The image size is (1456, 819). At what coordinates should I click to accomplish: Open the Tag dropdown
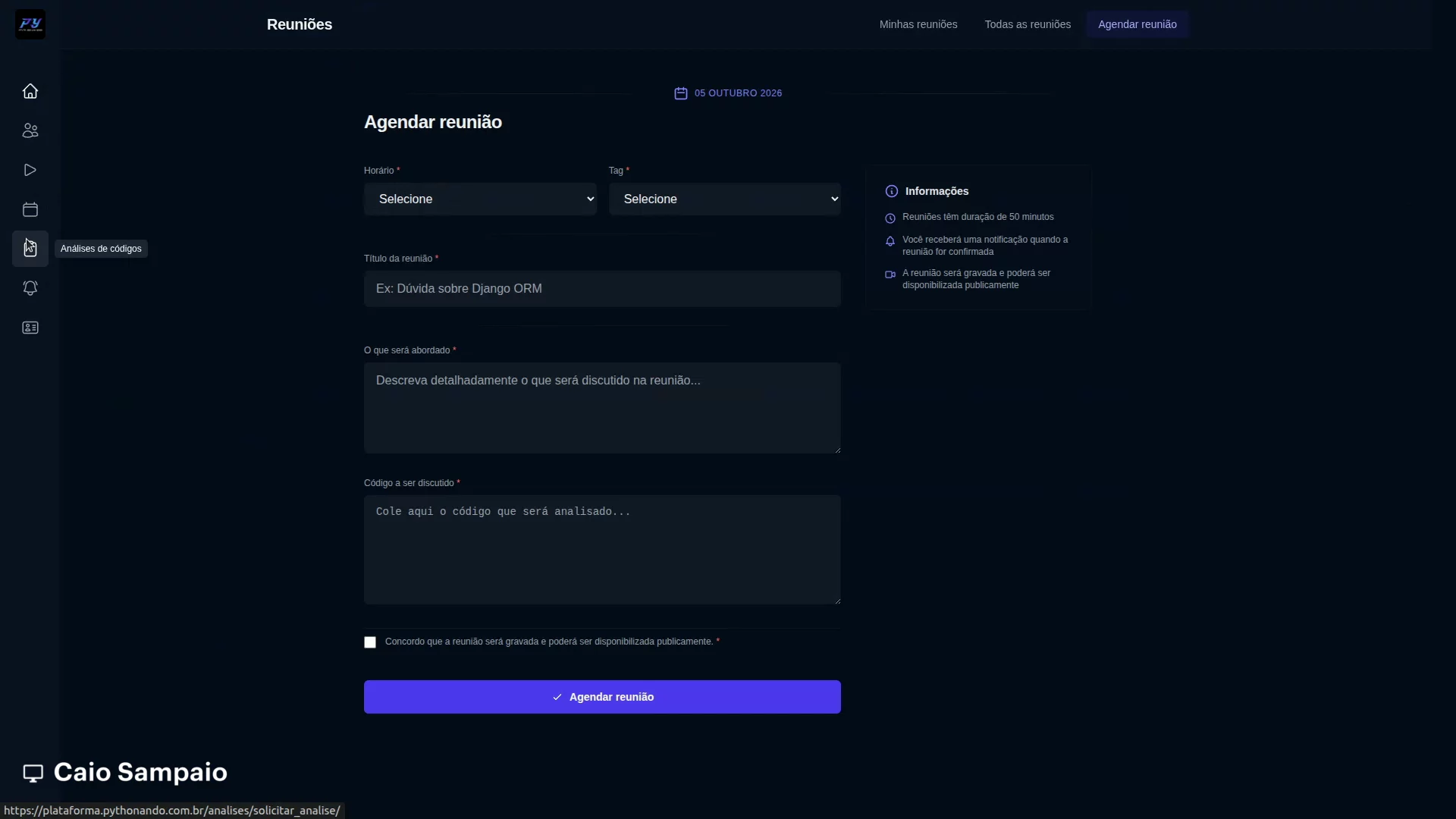725,199
